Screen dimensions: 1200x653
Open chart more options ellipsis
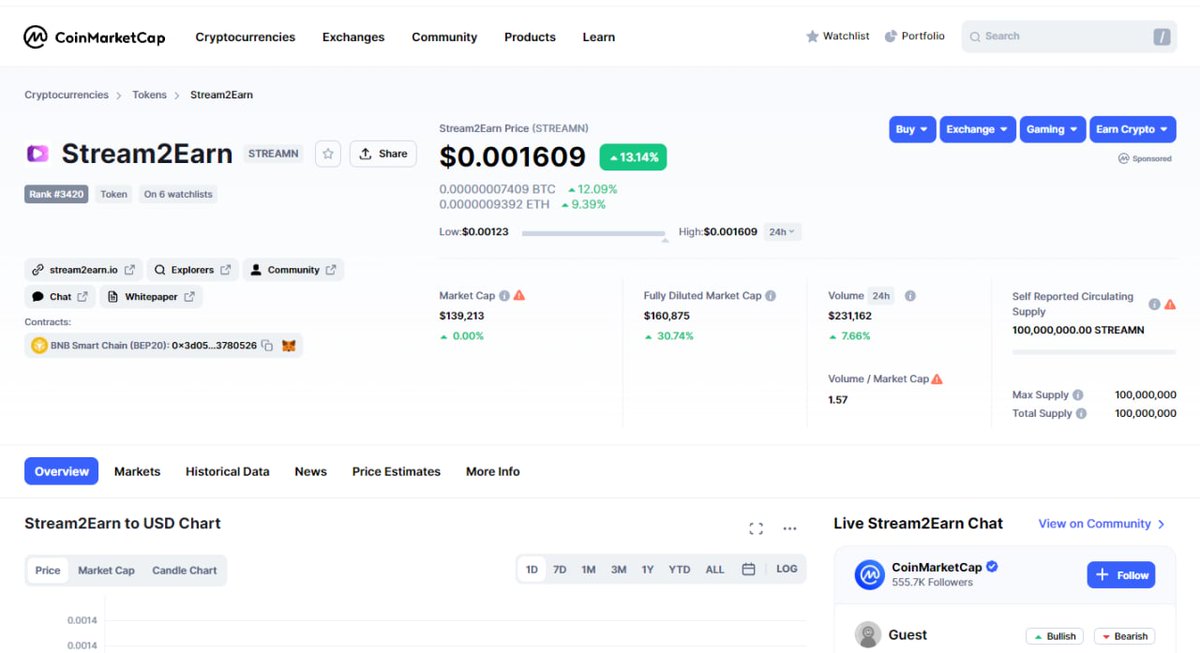(790, 528)
